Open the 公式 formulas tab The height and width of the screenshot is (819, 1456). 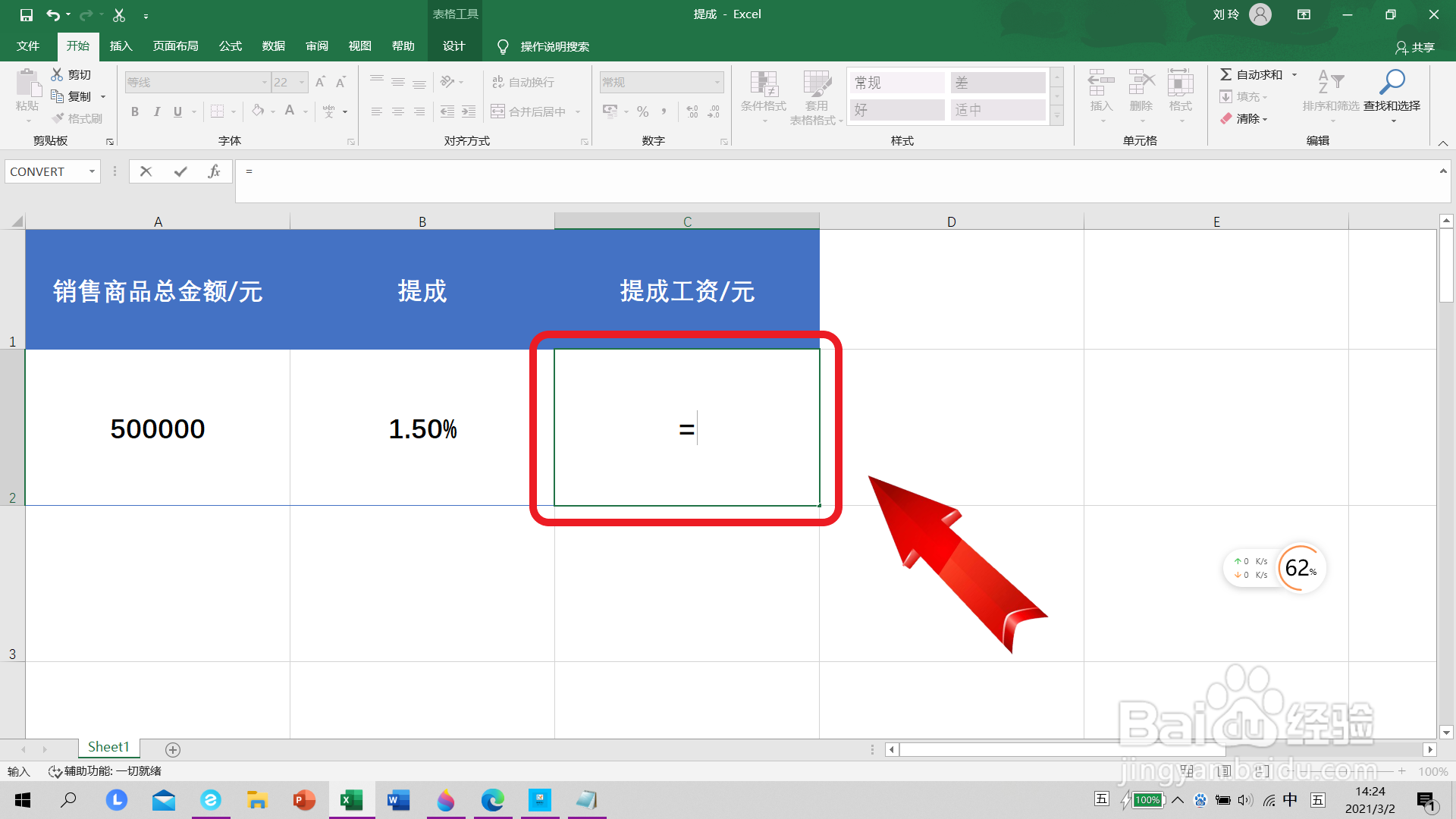(x=230, y=45)
